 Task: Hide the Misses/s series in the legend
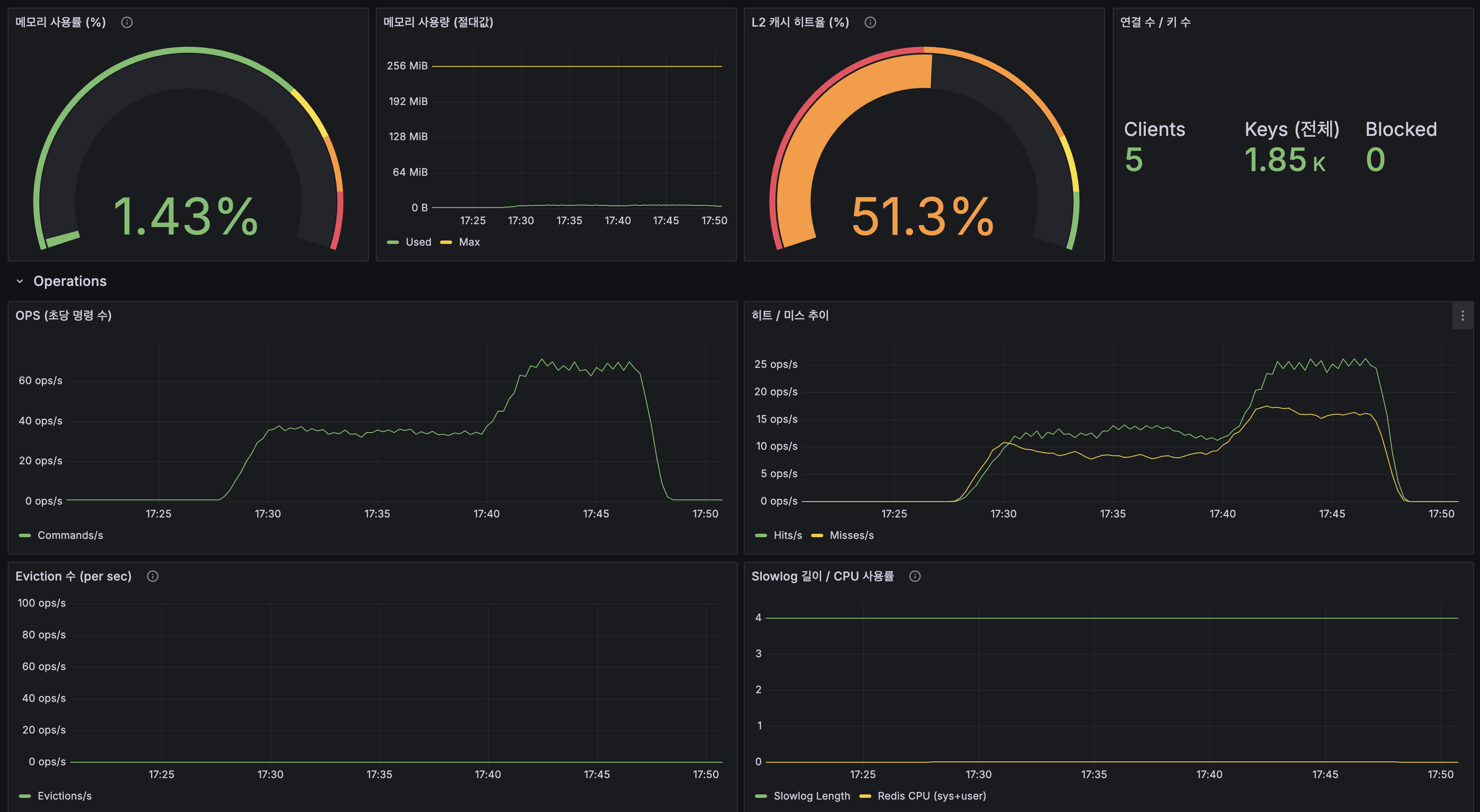(x=851, y=535)
